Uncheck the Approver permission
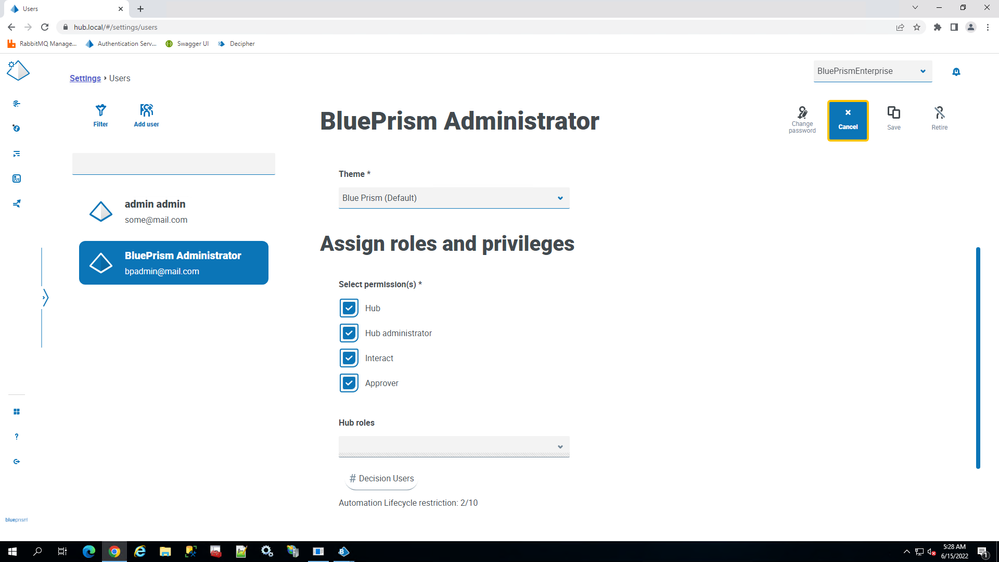The height and width of the screenshot is (562, 999). (x=349, y=383)
